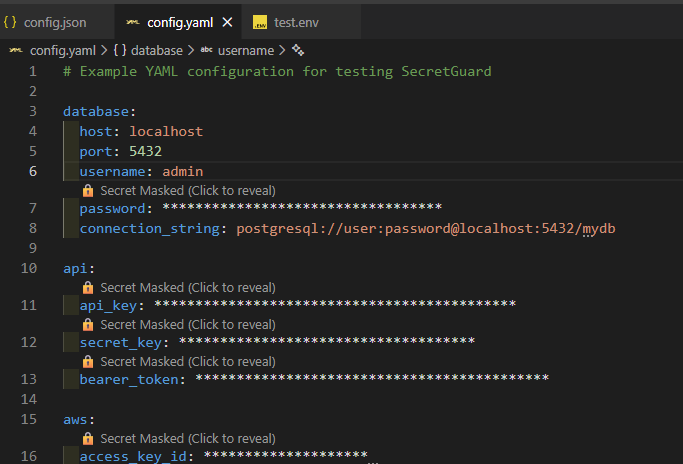683x464 pixels.
Task: Click the masked asterisks of password
Action: 302,207
